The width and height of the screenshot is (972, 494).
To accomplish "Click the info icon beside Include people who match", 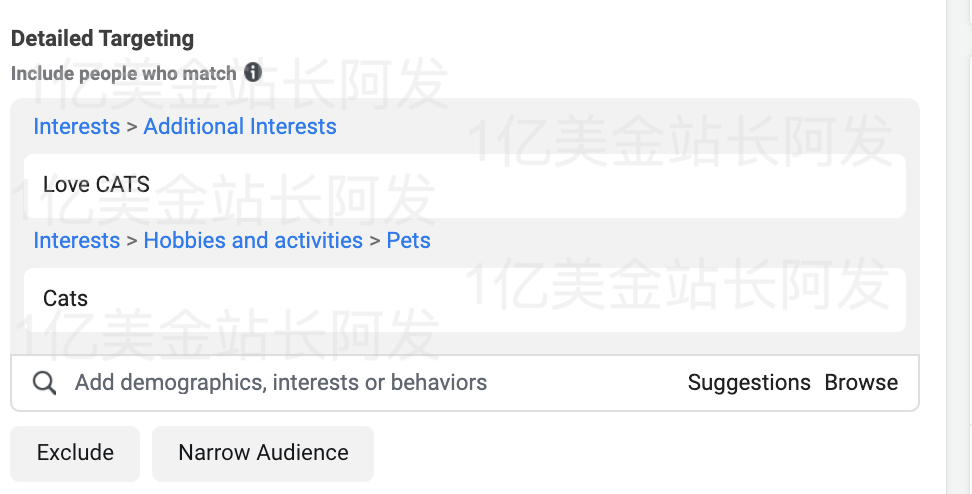I will click(253, 73).
